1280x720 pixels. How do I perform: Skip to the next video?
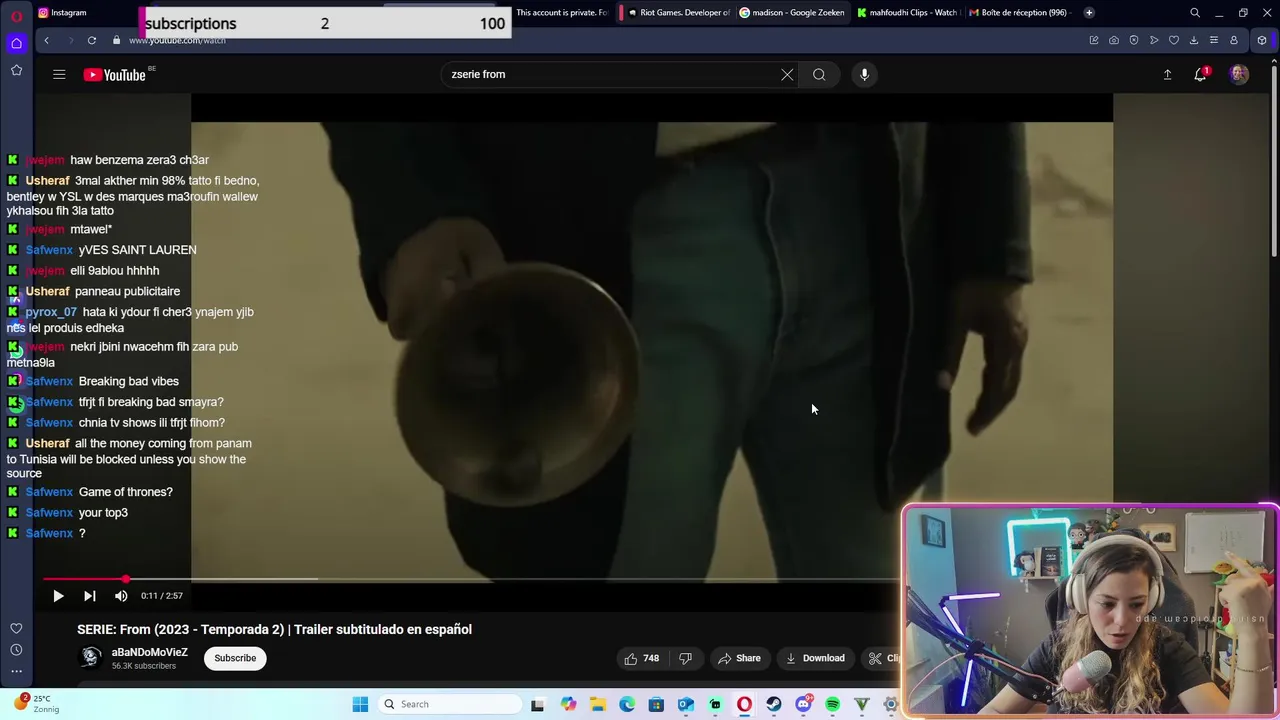pyautogui.click(x=89, y=596)
